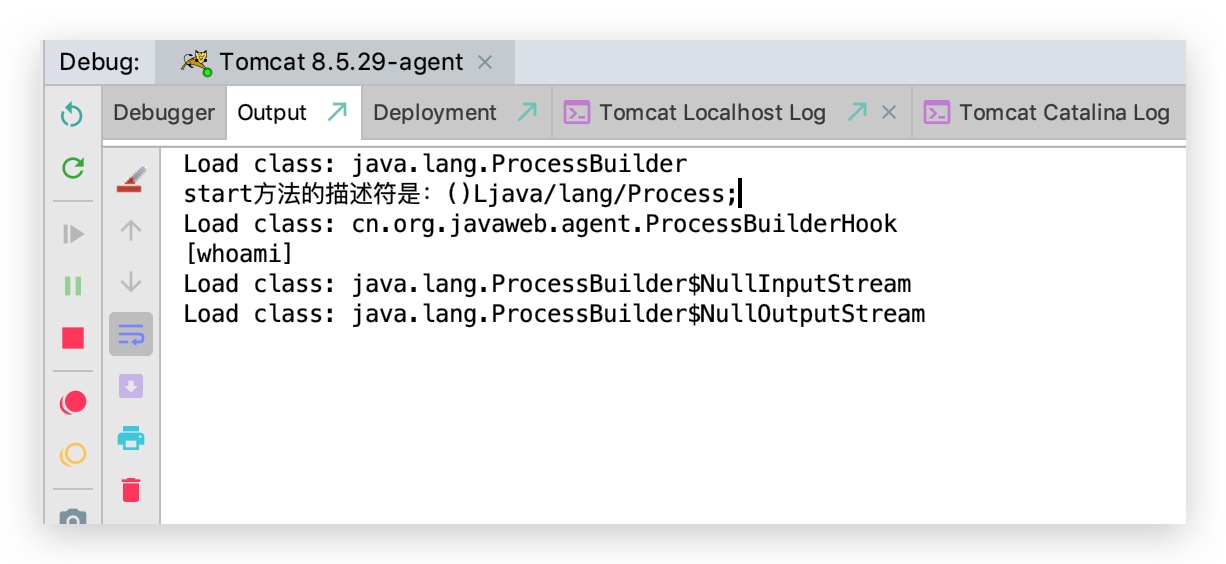The height and width of the screenshot is (564, 1226).
Task: Toggle soft-wrap for console output
Action: point(131,334)
